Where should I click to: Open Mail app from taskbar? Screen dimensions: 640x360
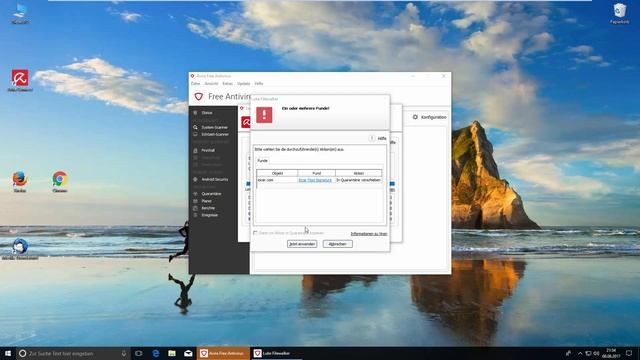click(x=188, y=353)
